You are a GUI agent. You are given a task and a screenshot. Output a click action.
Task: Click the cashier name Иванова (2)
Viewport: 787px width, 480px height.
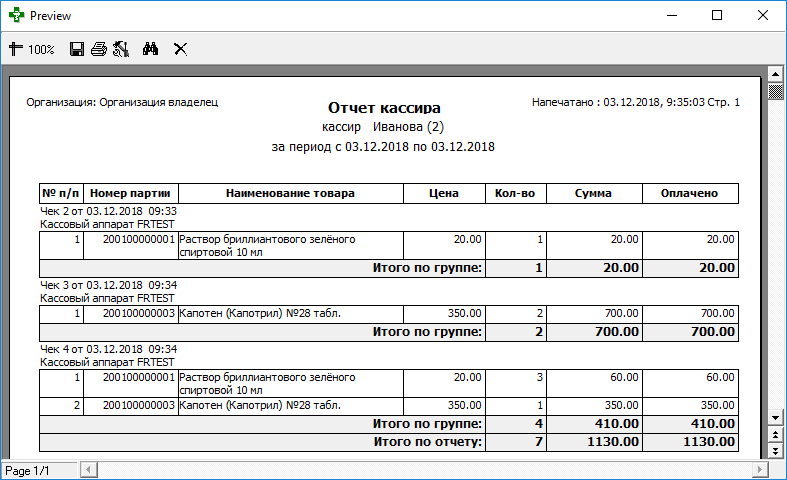[x=409, y=127]
